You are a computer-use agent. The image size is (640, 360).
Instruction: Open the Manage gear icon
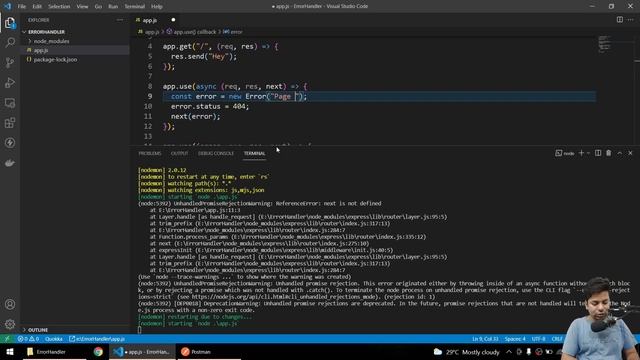click(x=10, y=324)
